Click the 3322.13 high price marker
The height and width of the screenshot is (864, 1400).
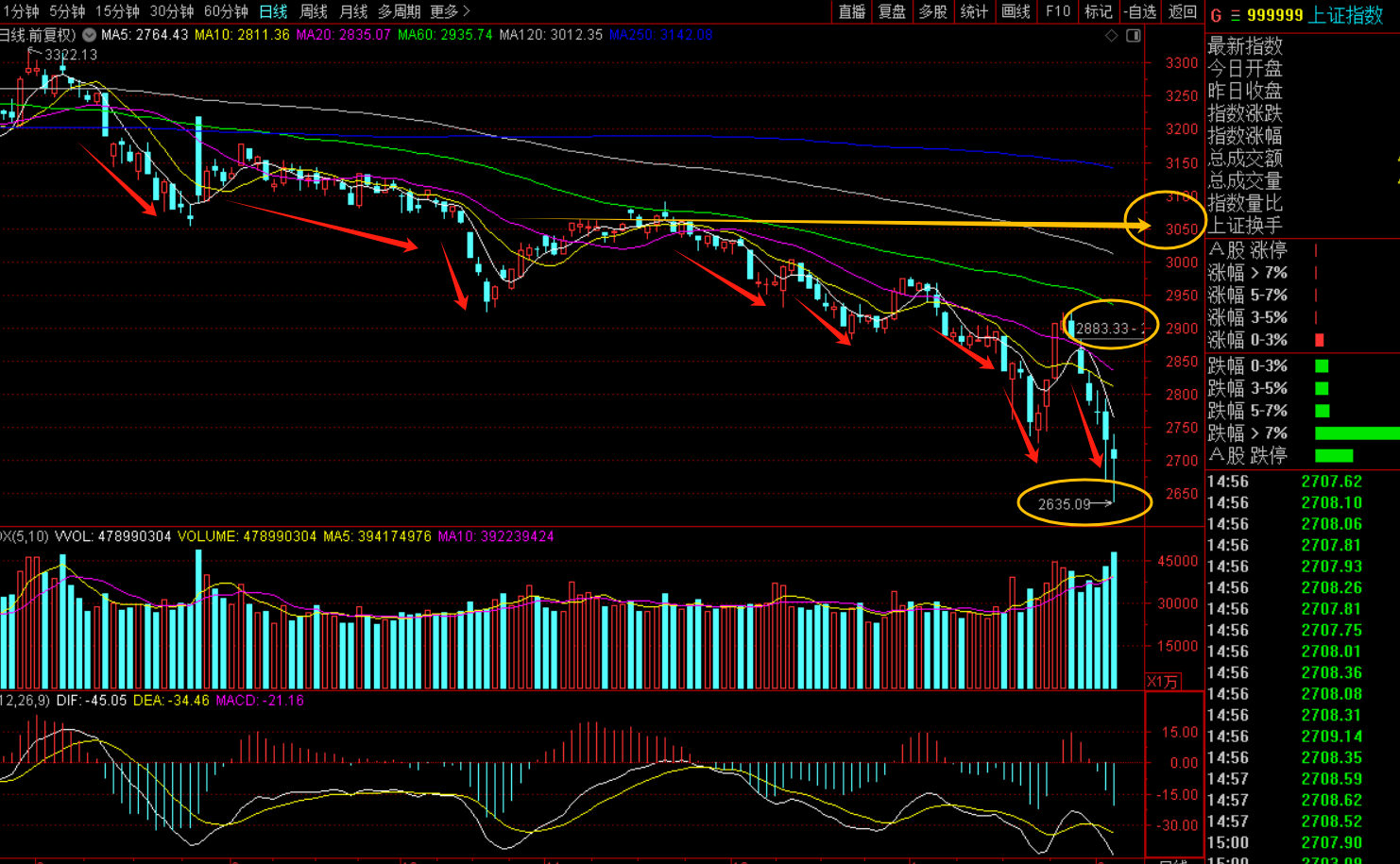point(71,55)
